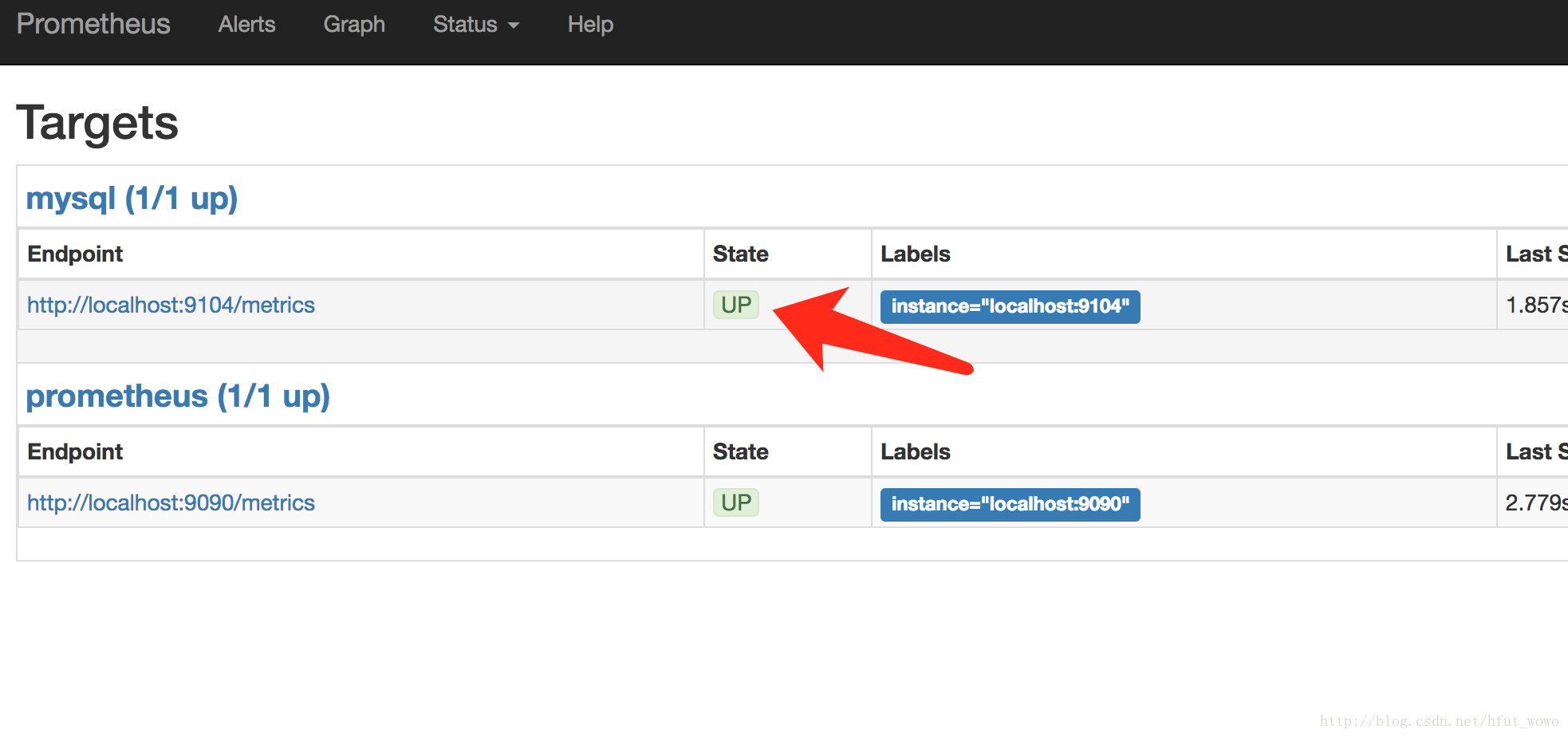The width and height of the screenshot is (1568, 737).
Task: Click the 1.857s last scrape value
Action: tap(1536, 305)
